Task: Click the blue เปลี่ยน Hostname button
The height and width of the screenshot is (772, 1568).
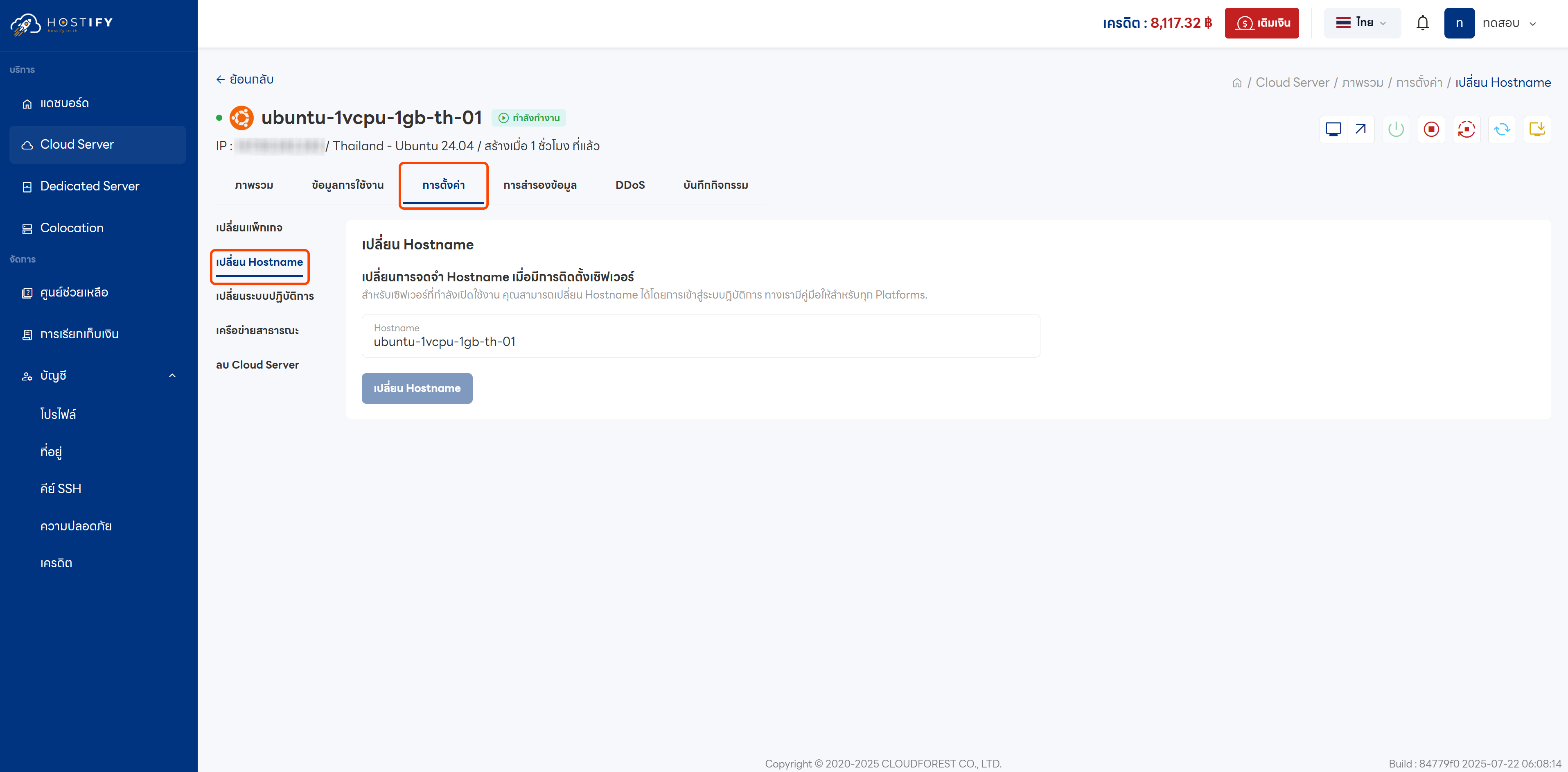Action: [x=417, y=388]
